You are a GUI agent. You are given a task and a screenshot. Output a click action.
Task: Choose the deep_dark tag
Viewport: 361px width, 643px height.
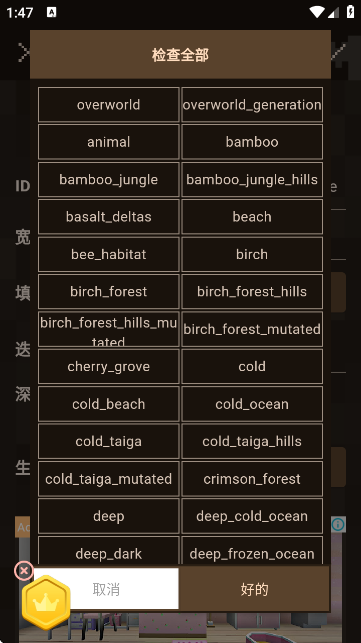click(x=109, y=552)
